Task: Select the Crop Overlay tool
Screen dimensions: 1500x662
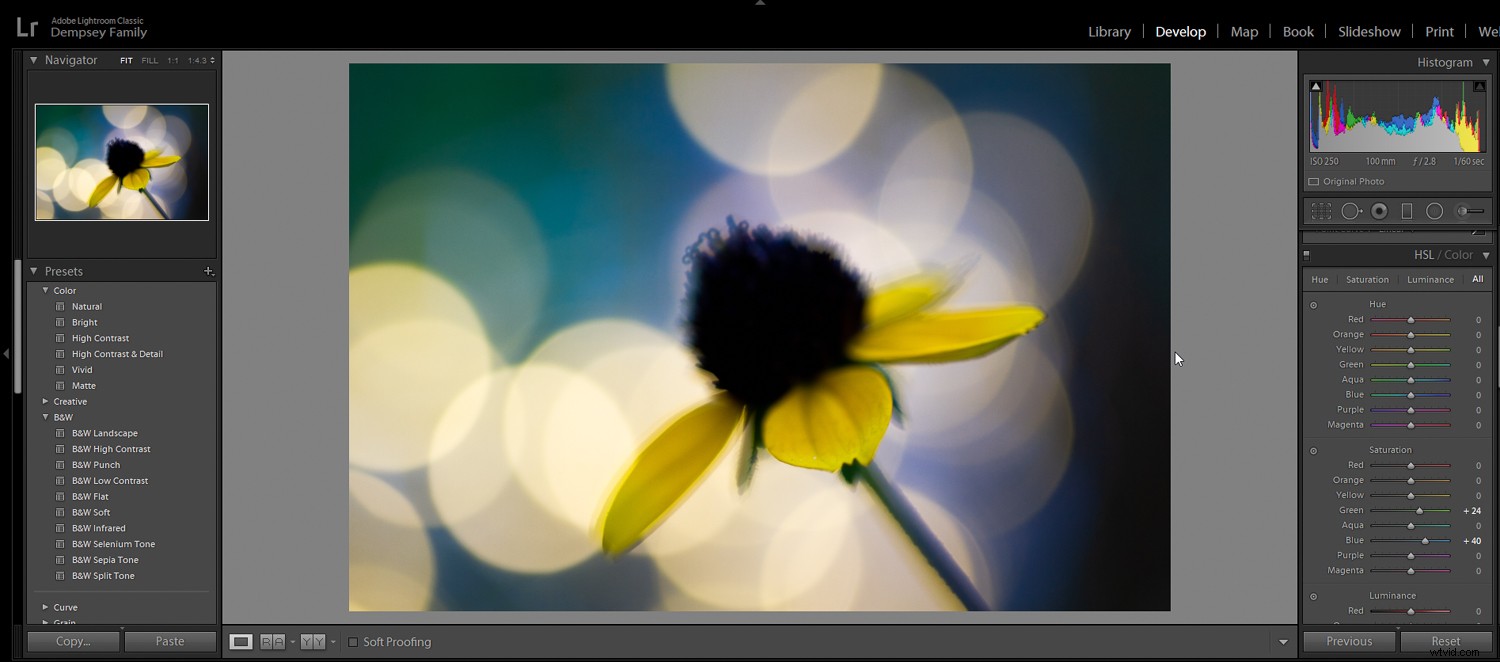Action: click(1321, 211)
